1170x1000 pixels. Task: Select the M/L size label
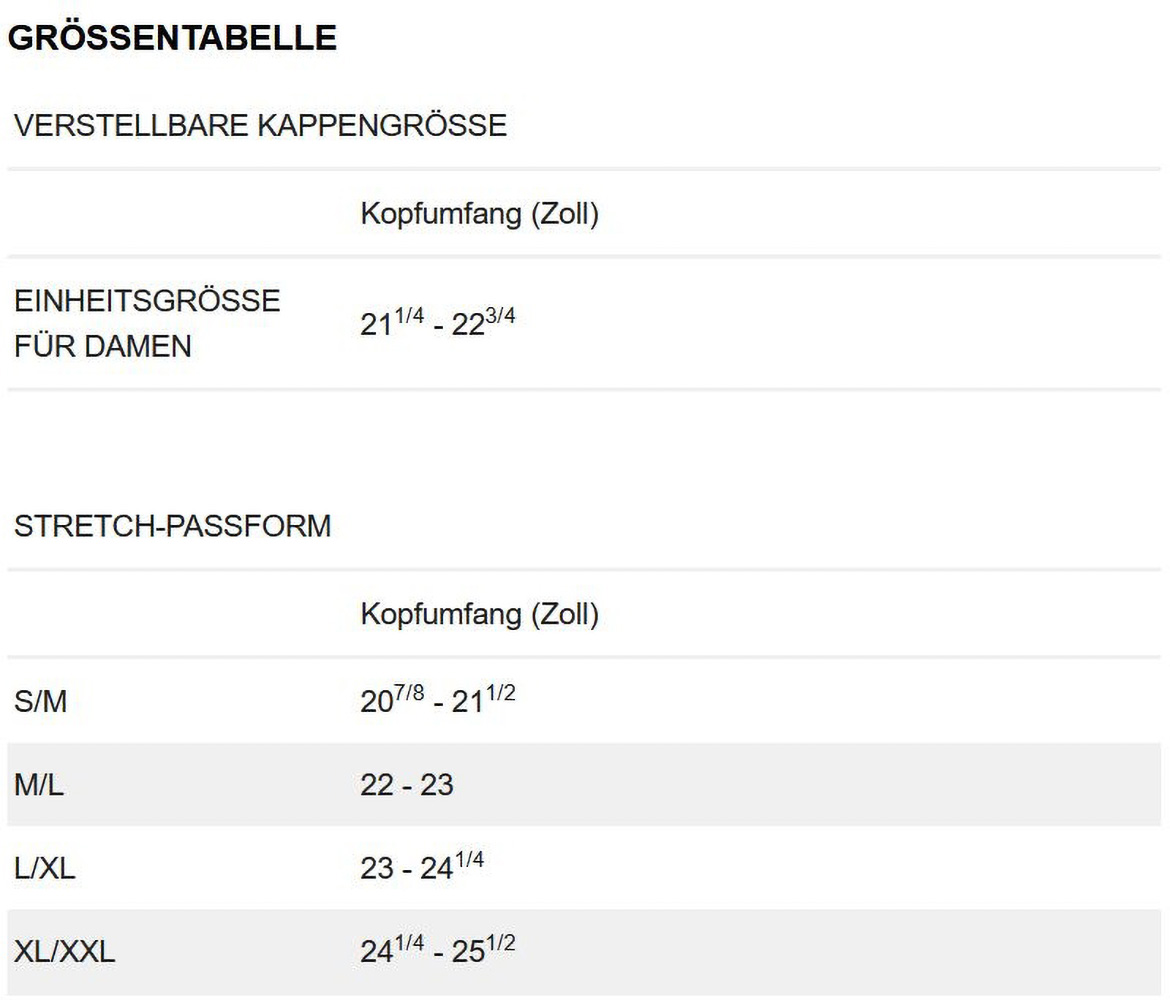pyautogui.click(x=39, y=785)
